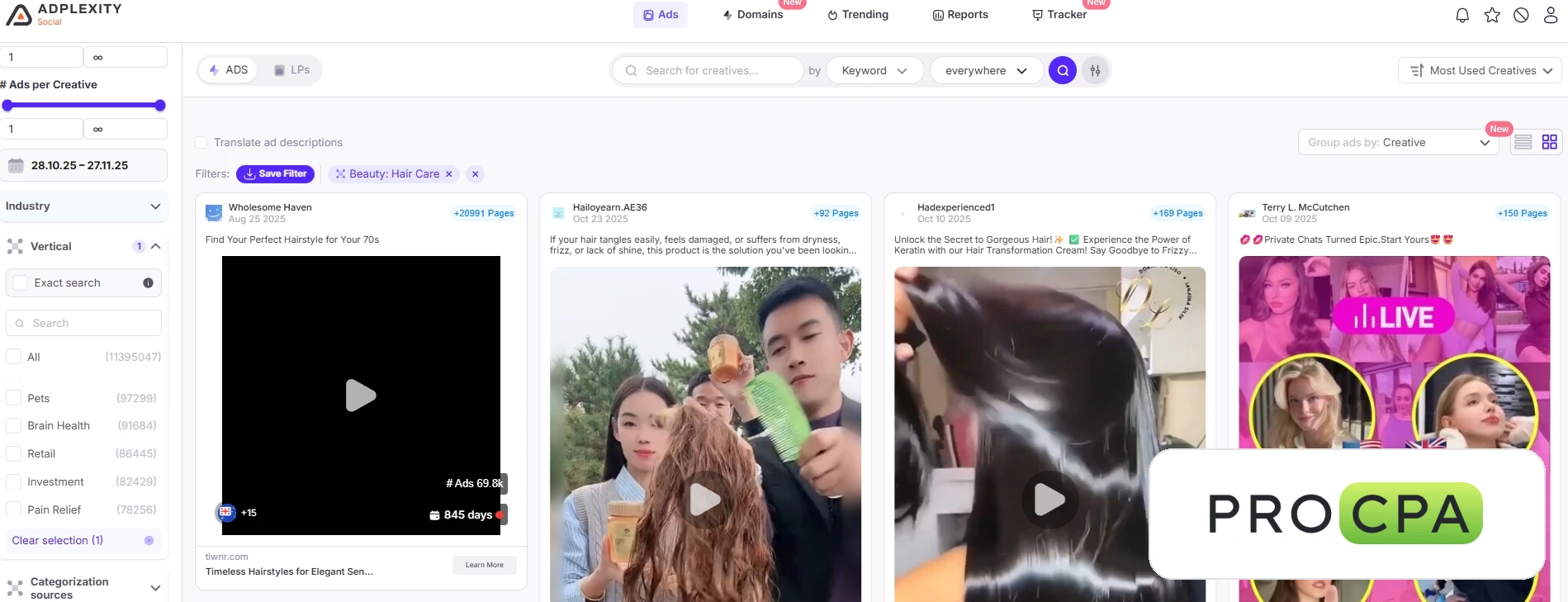Open favorites star icon
This screenshot has width=1568, height=602.
click(1492, 15)
